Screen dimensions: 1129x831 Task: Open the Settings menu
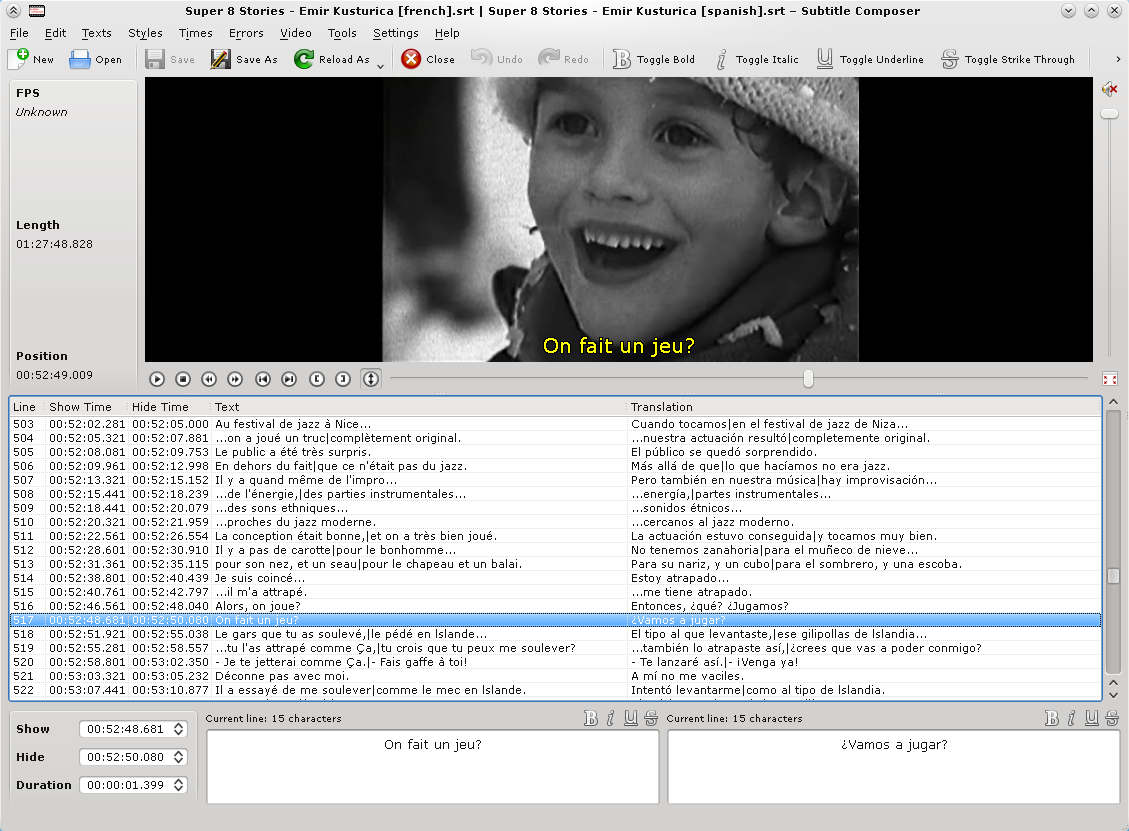click(396, 33)
